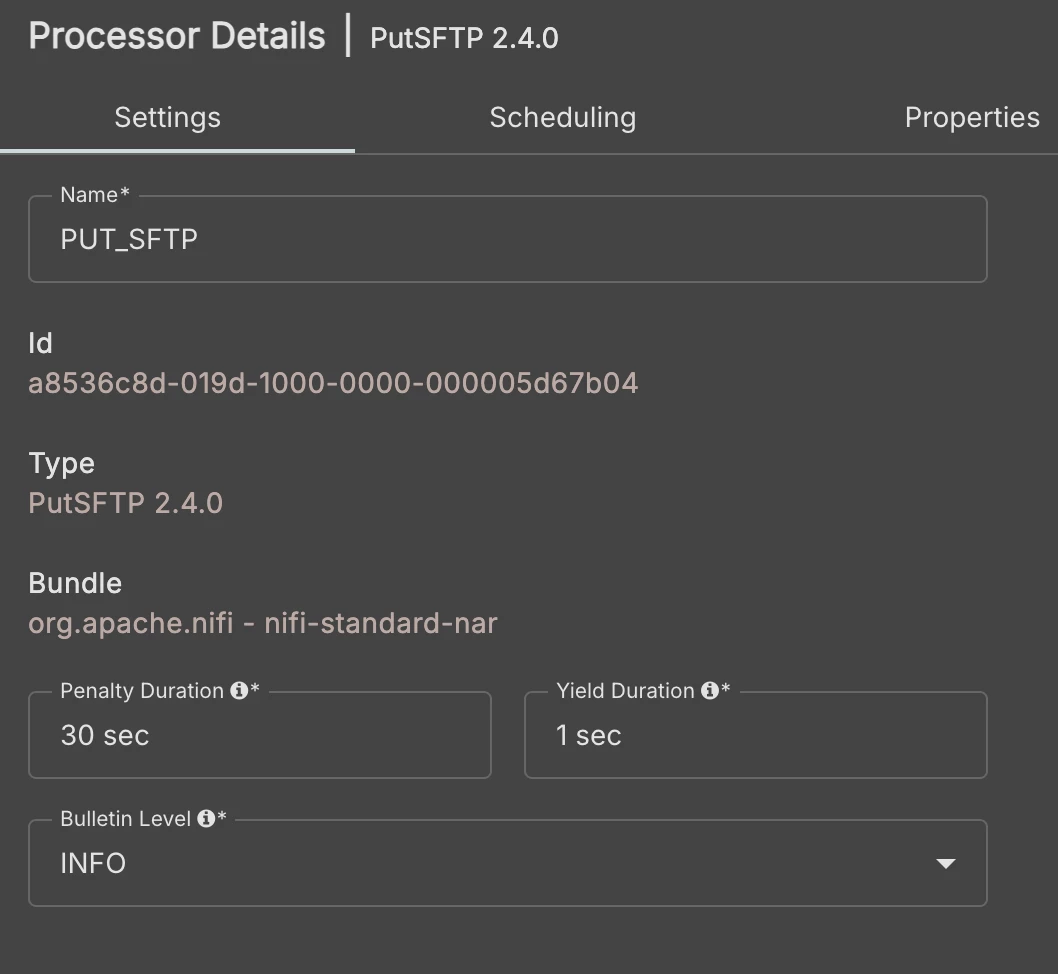1058x974 pixels.
Task: Select the Type value PutSFTP 2.4.0
Action: tap(126, 503)
